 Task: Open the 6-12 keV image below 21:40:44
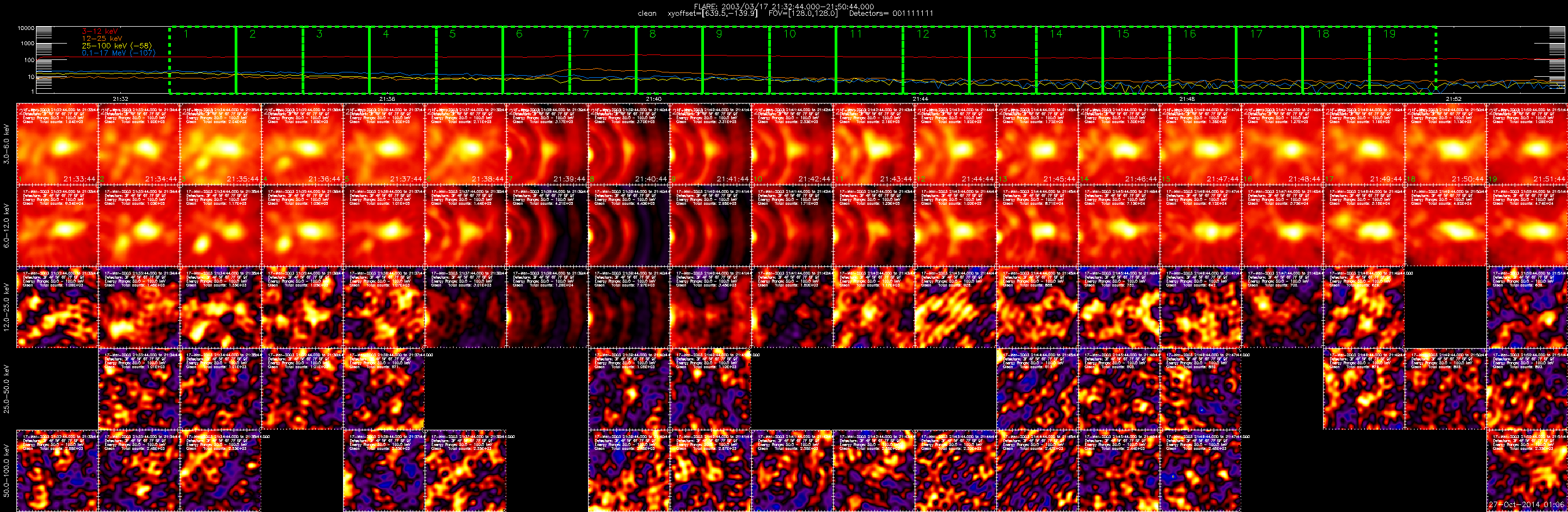(x=629, y=225)
